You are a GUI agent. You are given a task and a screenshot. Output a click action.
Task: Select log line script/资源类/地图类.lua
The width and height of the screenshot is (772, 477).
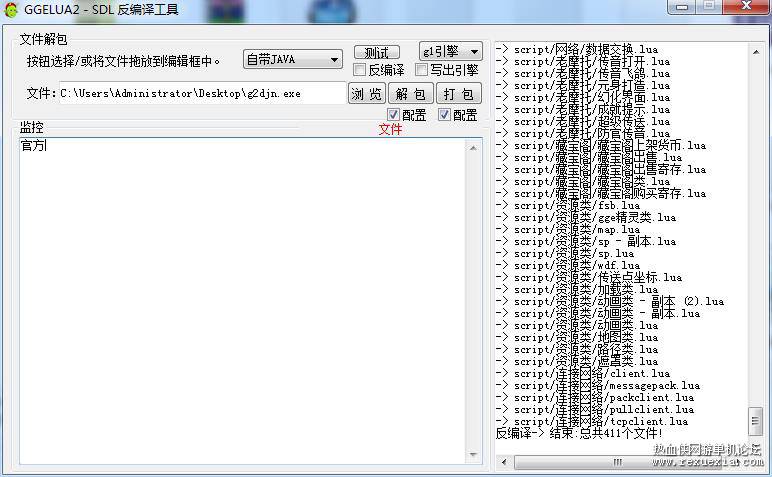point(577,338)
